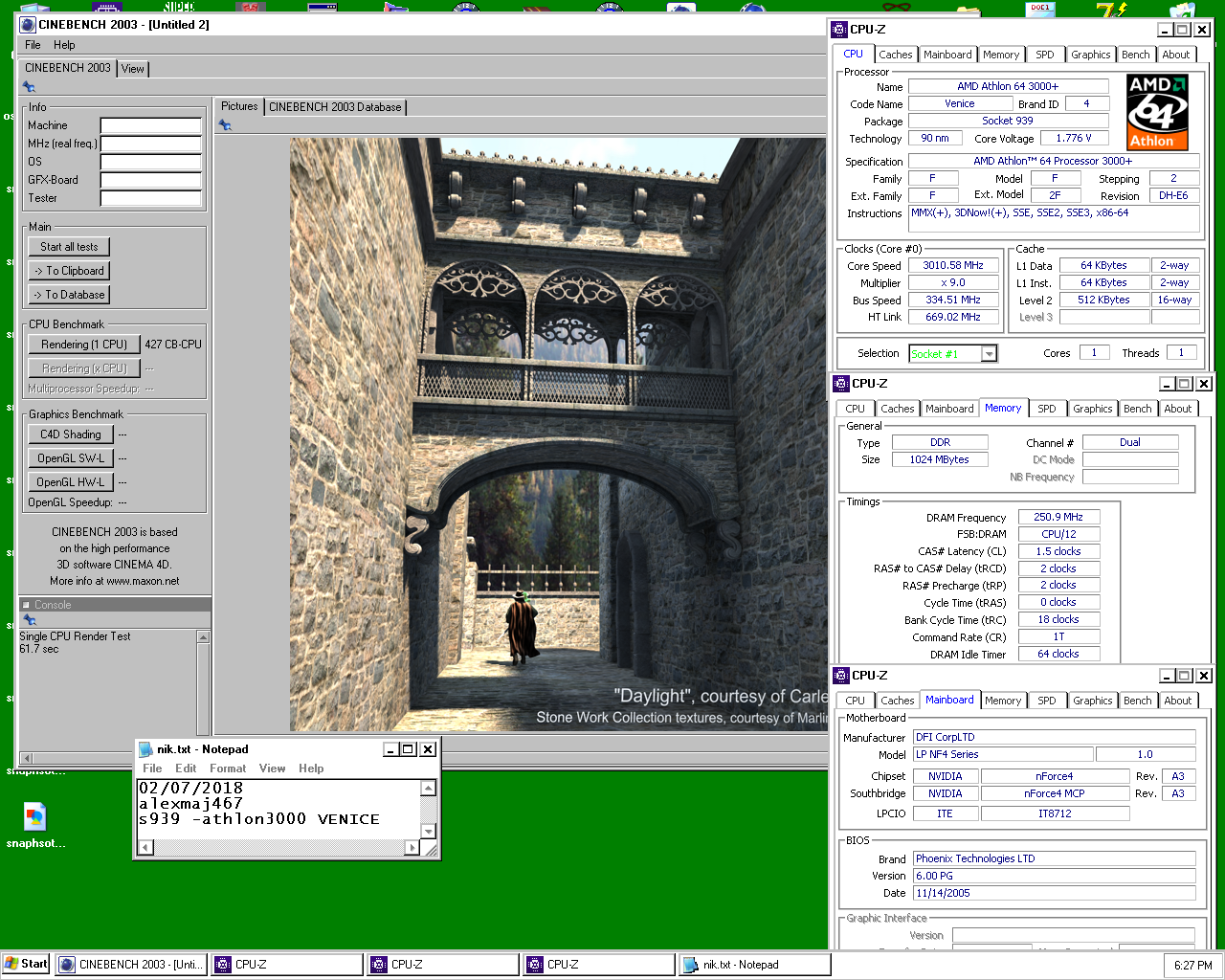Run the C4D Shading benchmark
Screen dimensions: 1225x980
coord(71,434)
